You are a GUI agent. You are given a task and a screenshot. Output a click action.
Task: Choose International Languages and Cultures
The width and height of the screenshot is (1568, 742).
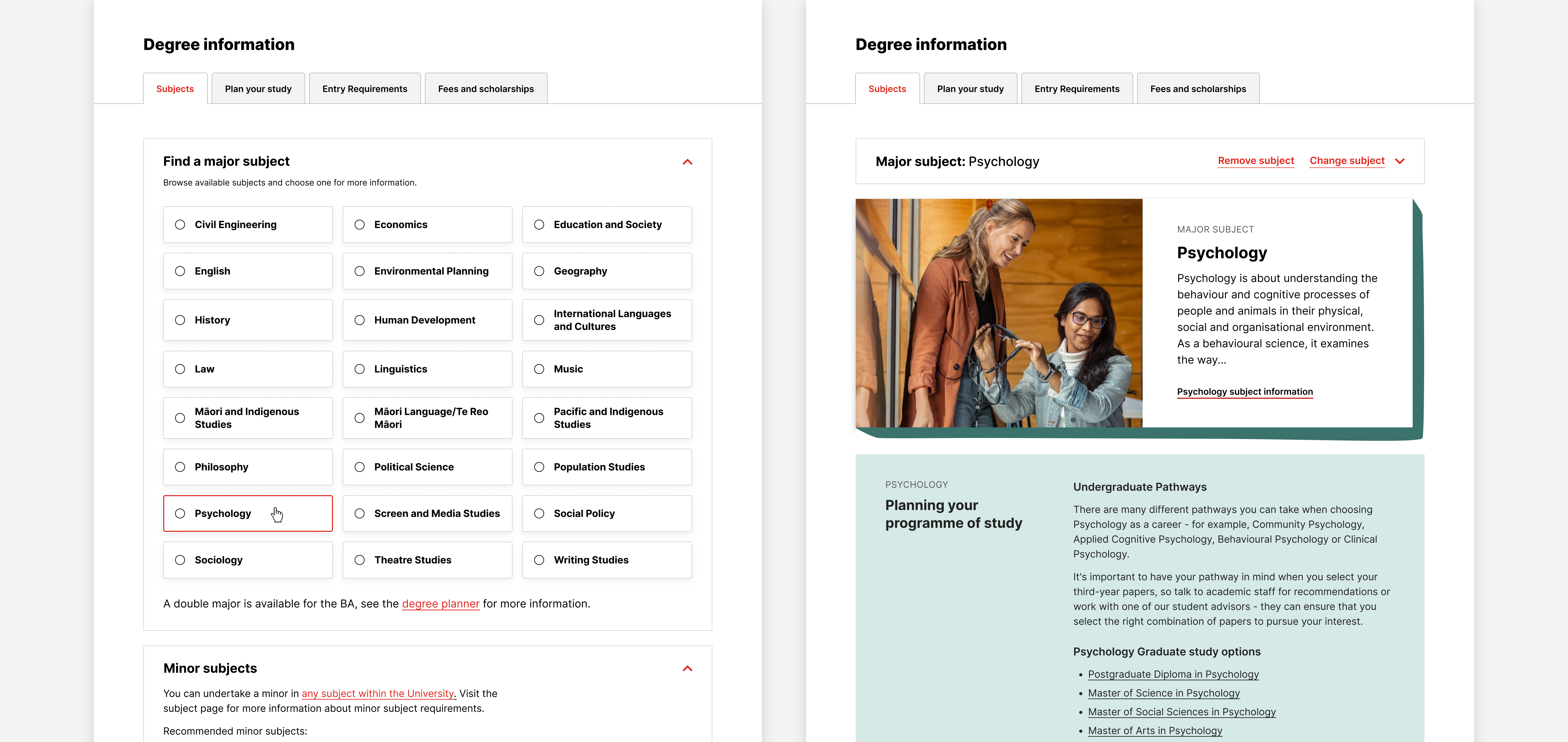pos(607,320)
